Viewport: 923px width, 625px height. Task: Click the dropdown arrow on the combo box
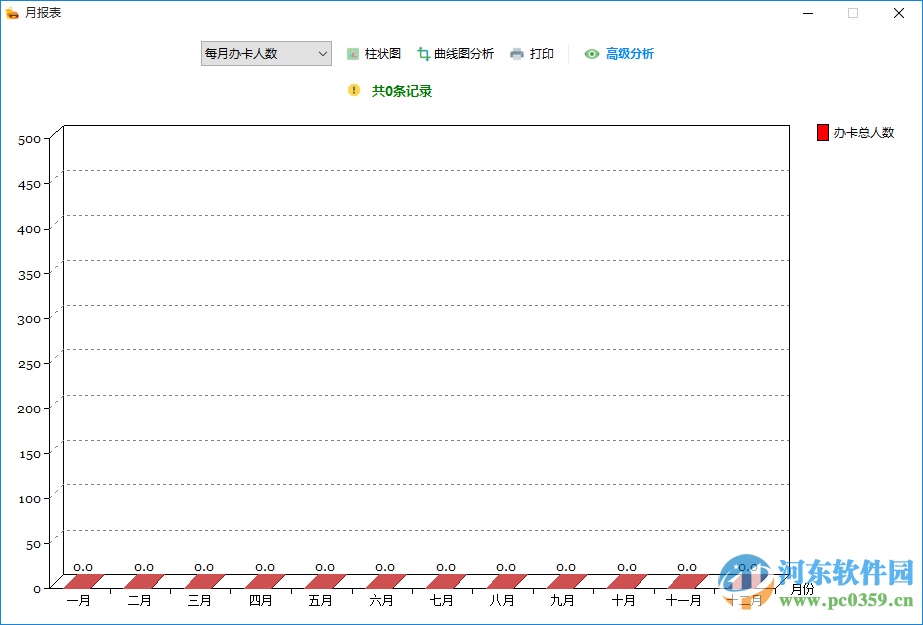pyautogui.click(x=322, y=53)
